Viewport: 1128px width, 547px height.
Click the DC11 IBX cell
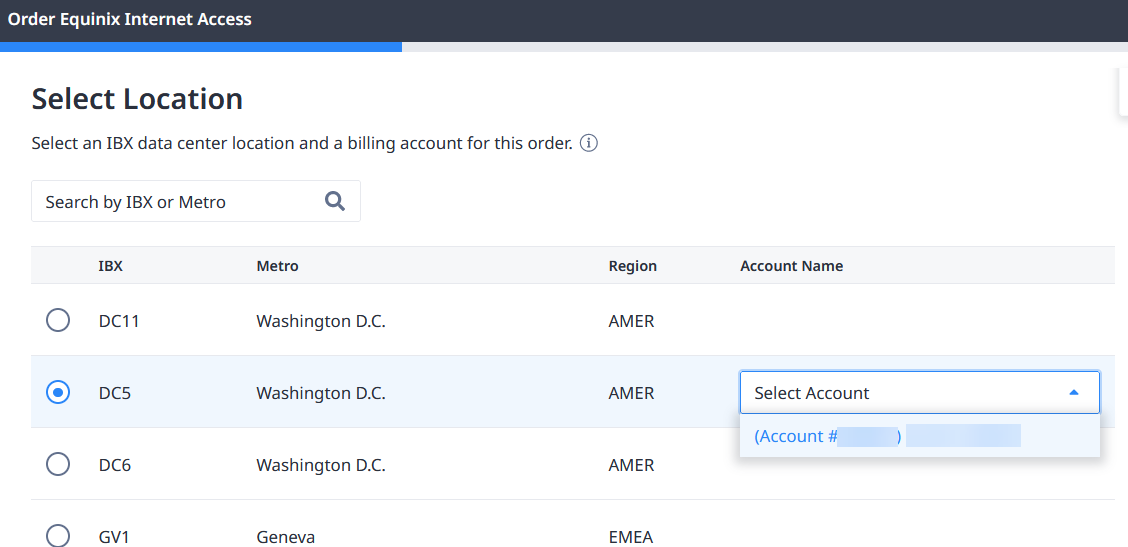(119, 320)
